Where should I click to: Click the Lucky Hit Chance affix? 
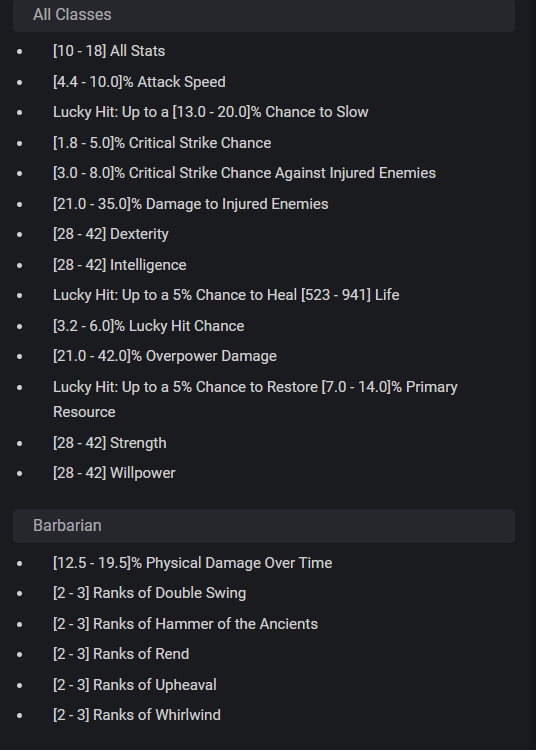point(148,326)
